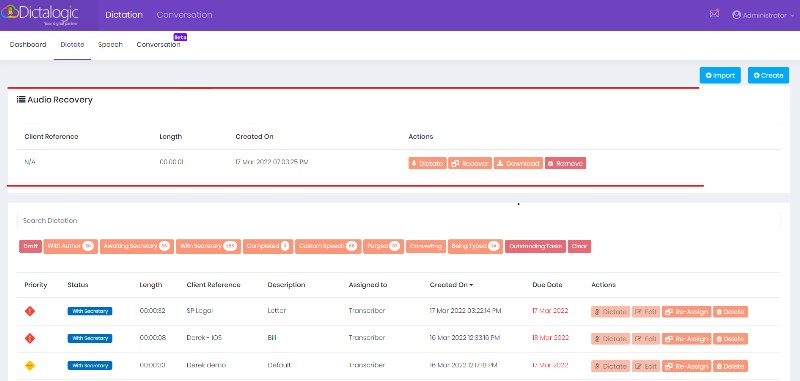
Task: Click the N/A client reference cell
Action: coord(30,162)
